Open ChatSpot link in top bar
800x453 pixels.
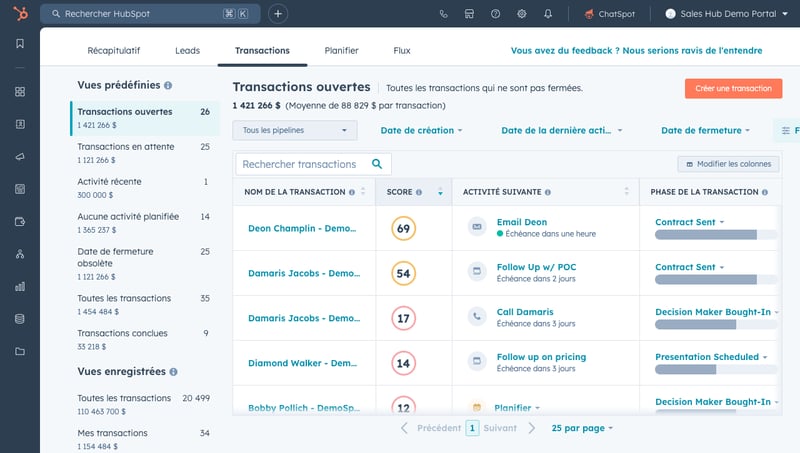tap(610, 14)
